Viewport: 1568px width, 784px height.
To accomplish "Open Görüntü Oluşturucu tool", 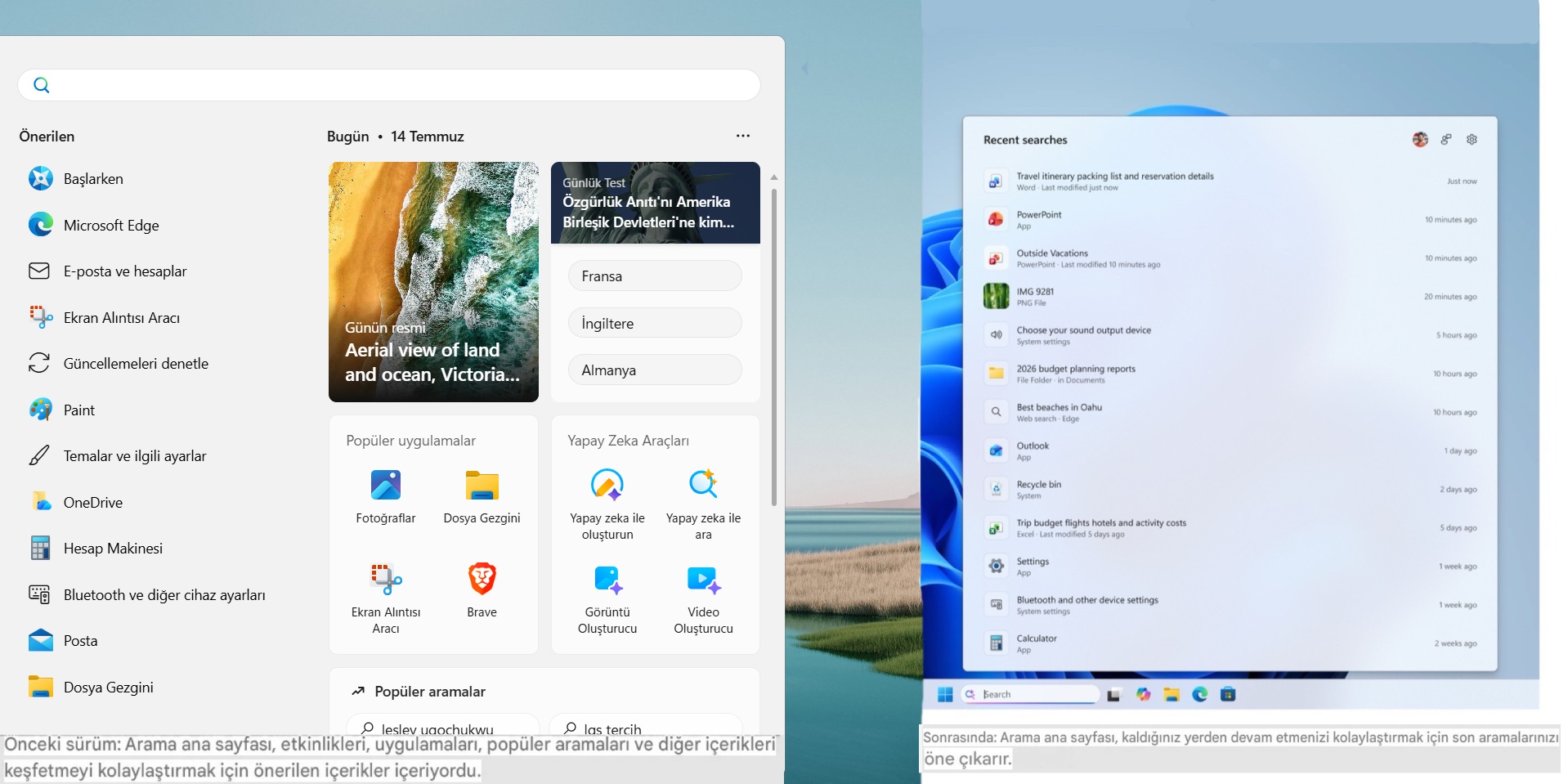I will 607,598.
